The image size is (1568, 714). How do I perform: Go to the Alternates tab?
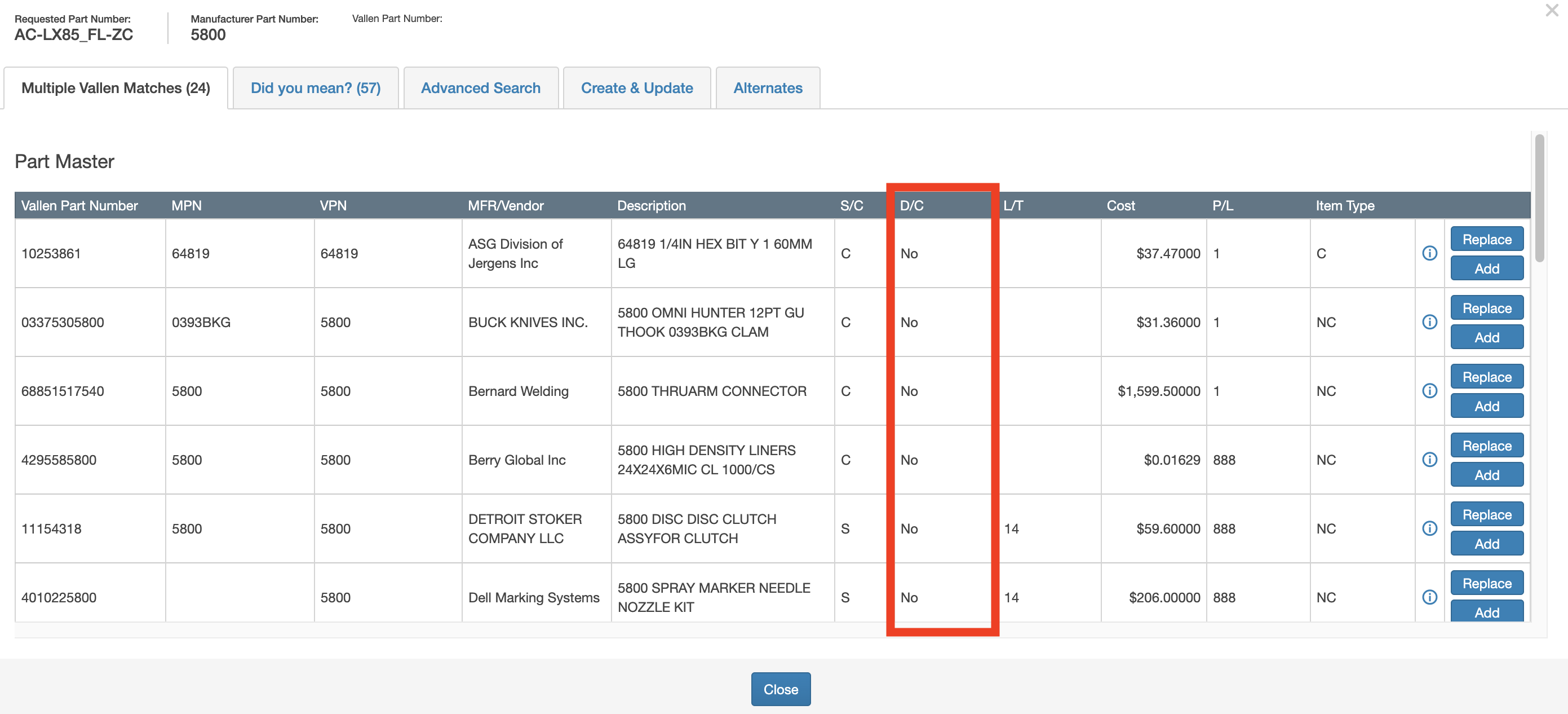[768, 89]
